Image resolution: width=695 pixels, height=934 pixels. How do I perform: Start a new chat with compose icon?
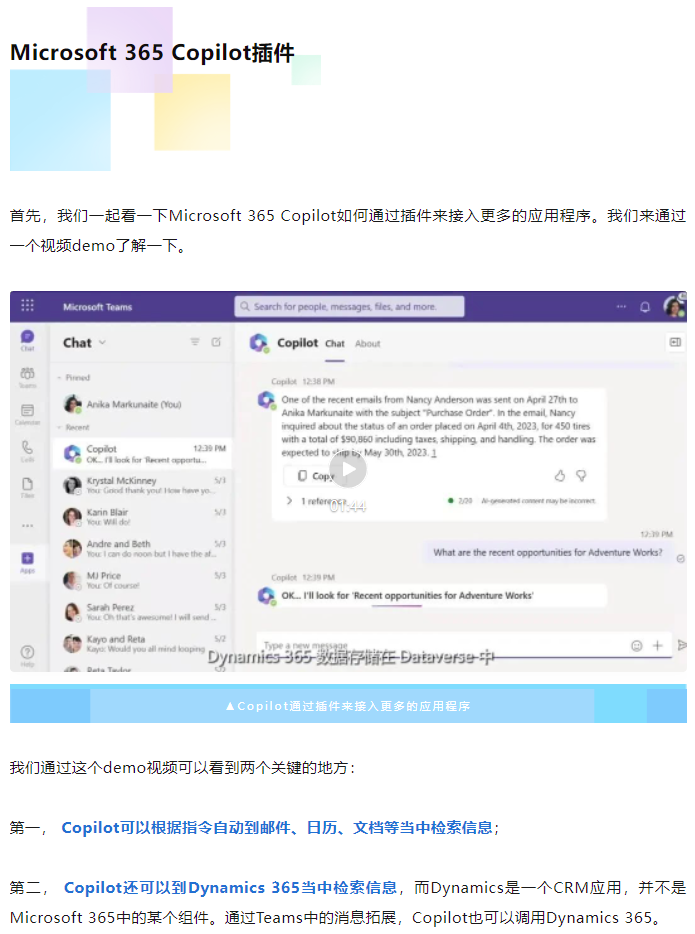216,342
